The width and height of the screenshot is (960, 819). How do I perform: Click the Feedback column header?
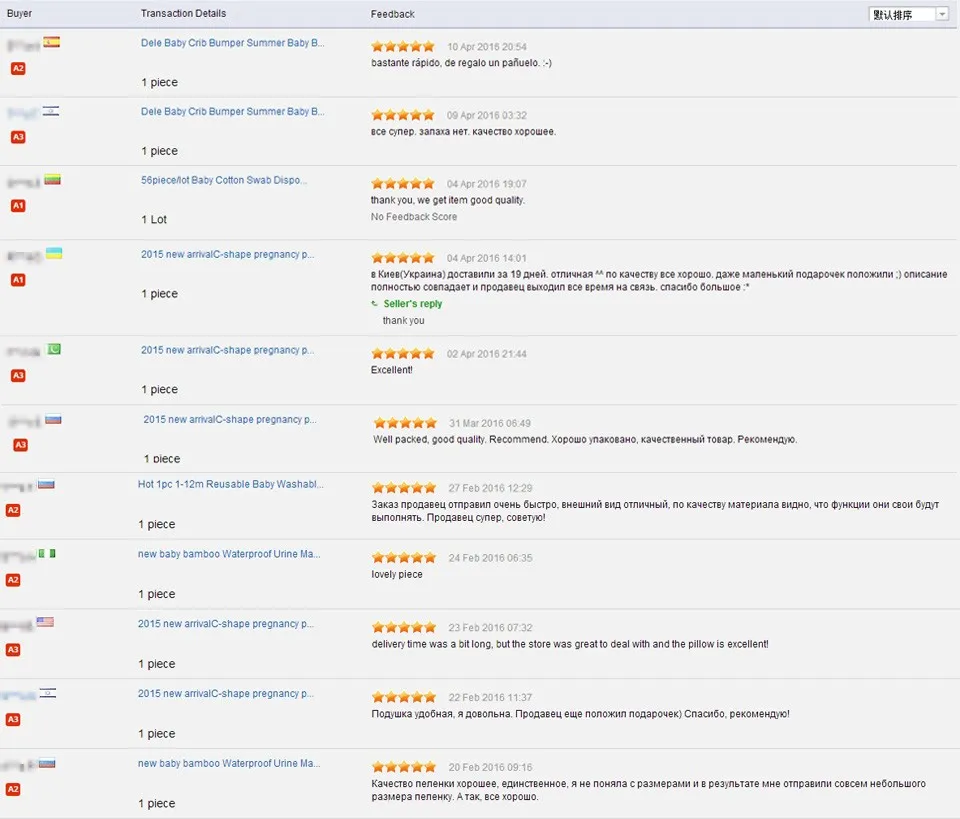392,14
